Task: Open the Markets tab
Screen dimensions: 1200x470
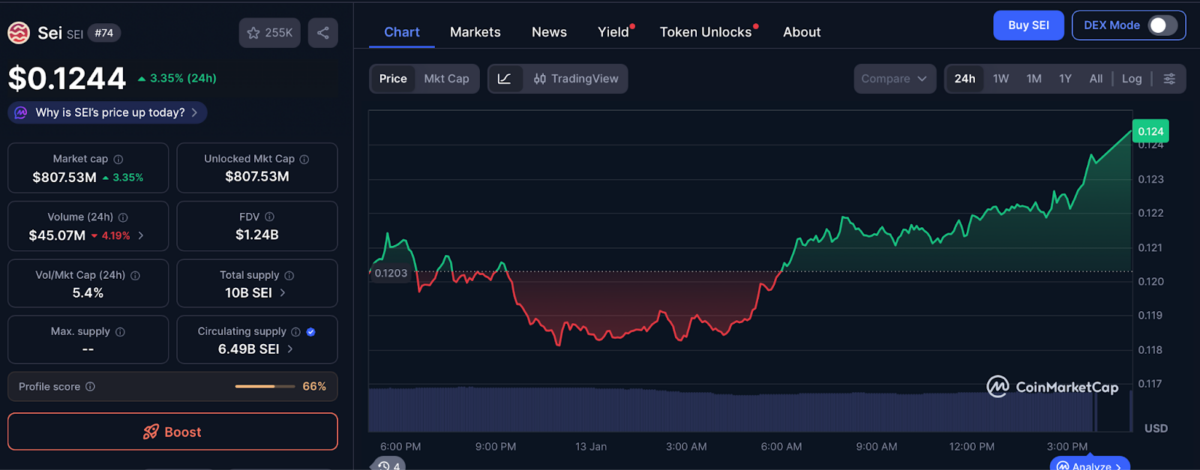Action: [475, 32]
